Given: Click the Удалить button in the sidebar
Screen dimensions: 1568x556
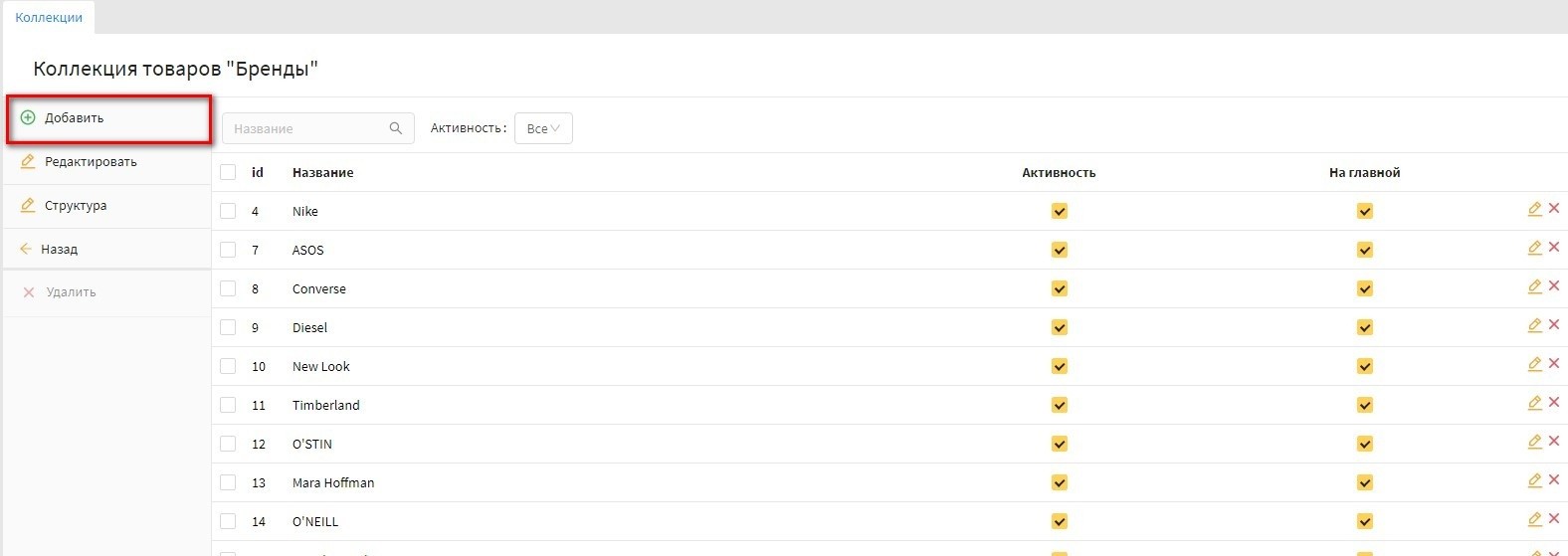Looking at the screenshot, I should point(71,292).
